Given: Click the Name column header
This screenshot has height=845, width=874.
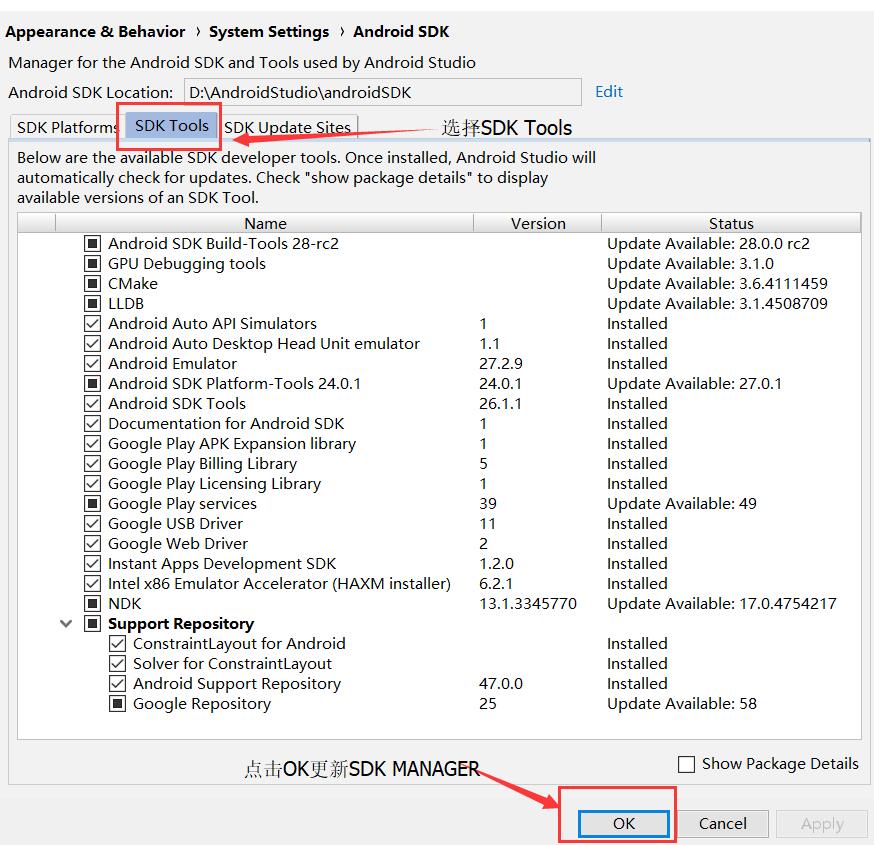Looking at the screenshot, I should tap(265, 224).
